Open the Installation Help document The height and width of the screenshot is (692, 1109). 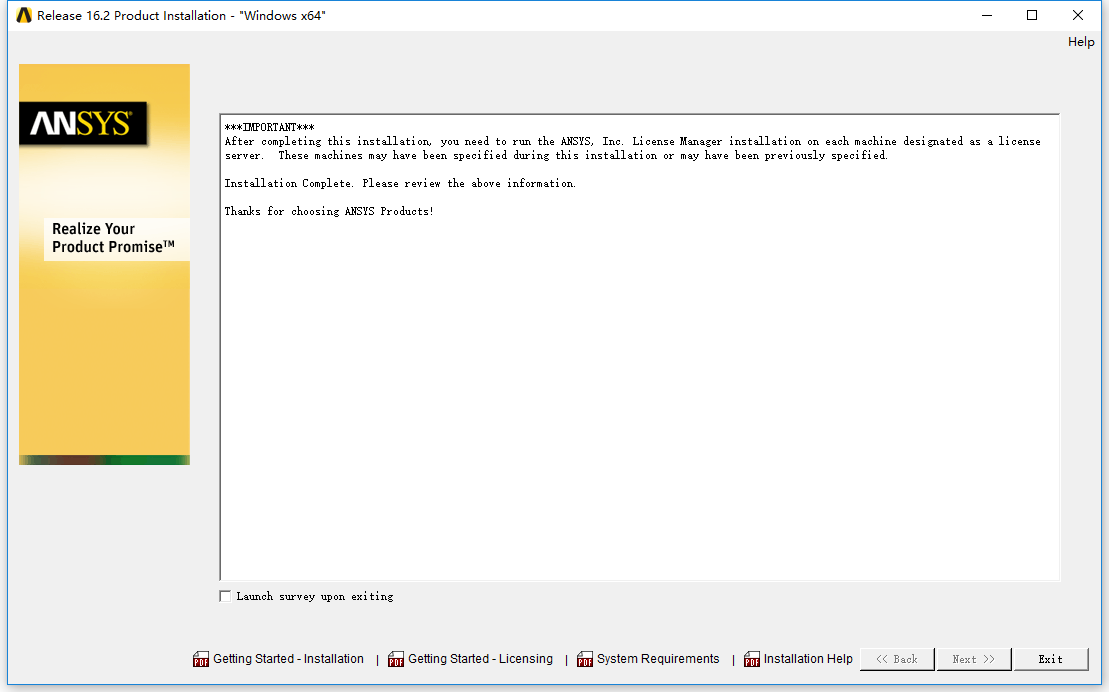pyautogui.click(x=808, y=659)
